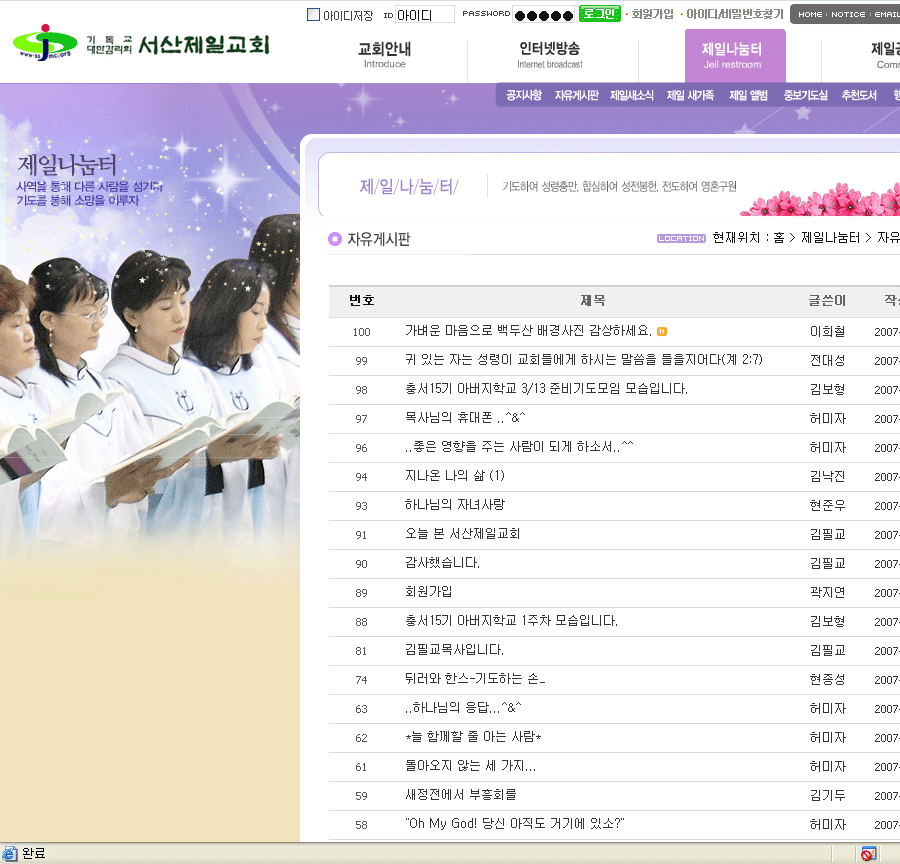This screenshot has height=864, width=900.
Task: Select the 제일 새가족 submenu item
Action: [x=690, y=95]
